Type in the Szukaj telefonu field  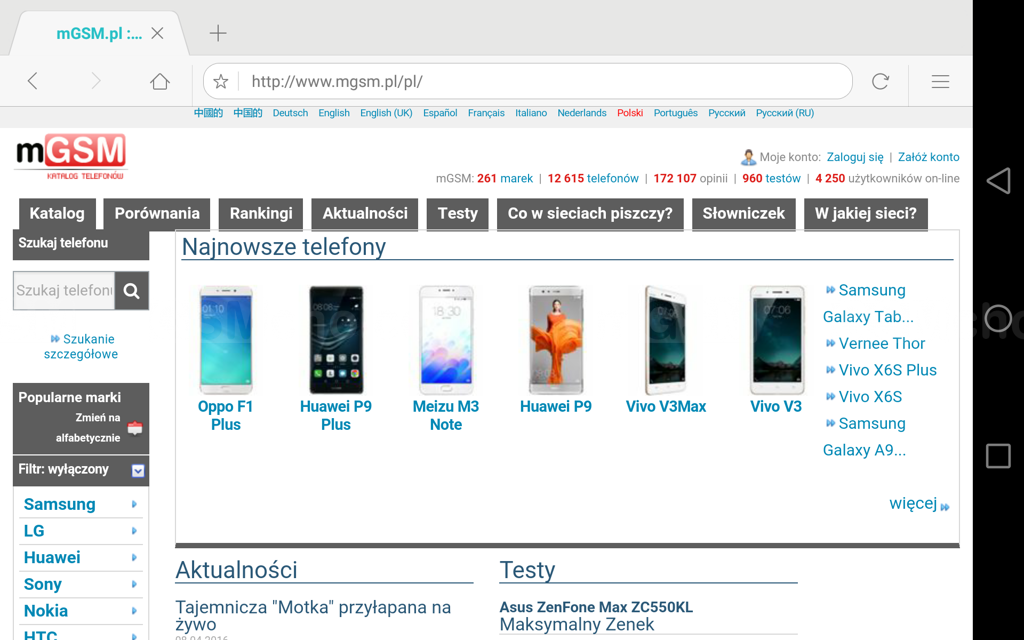tap(64, 291)
